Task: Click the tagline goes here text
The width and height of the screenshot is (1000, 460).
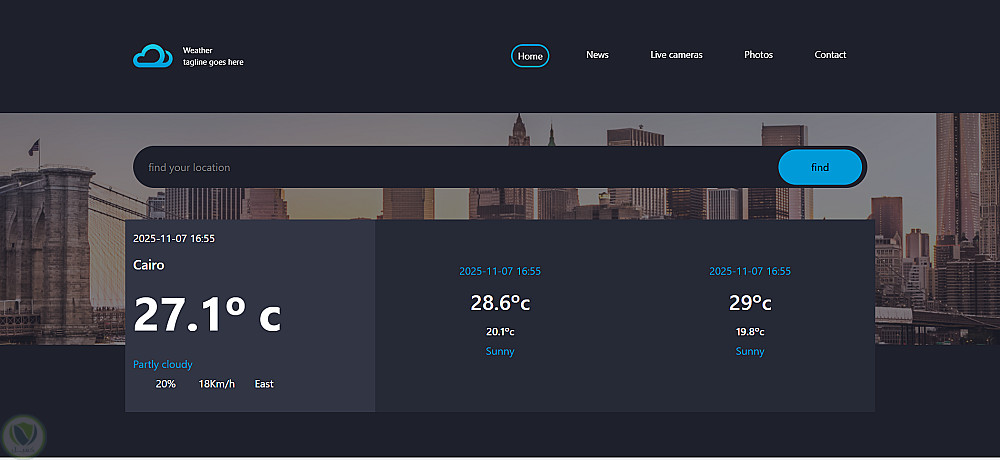Action: (213, 62)
